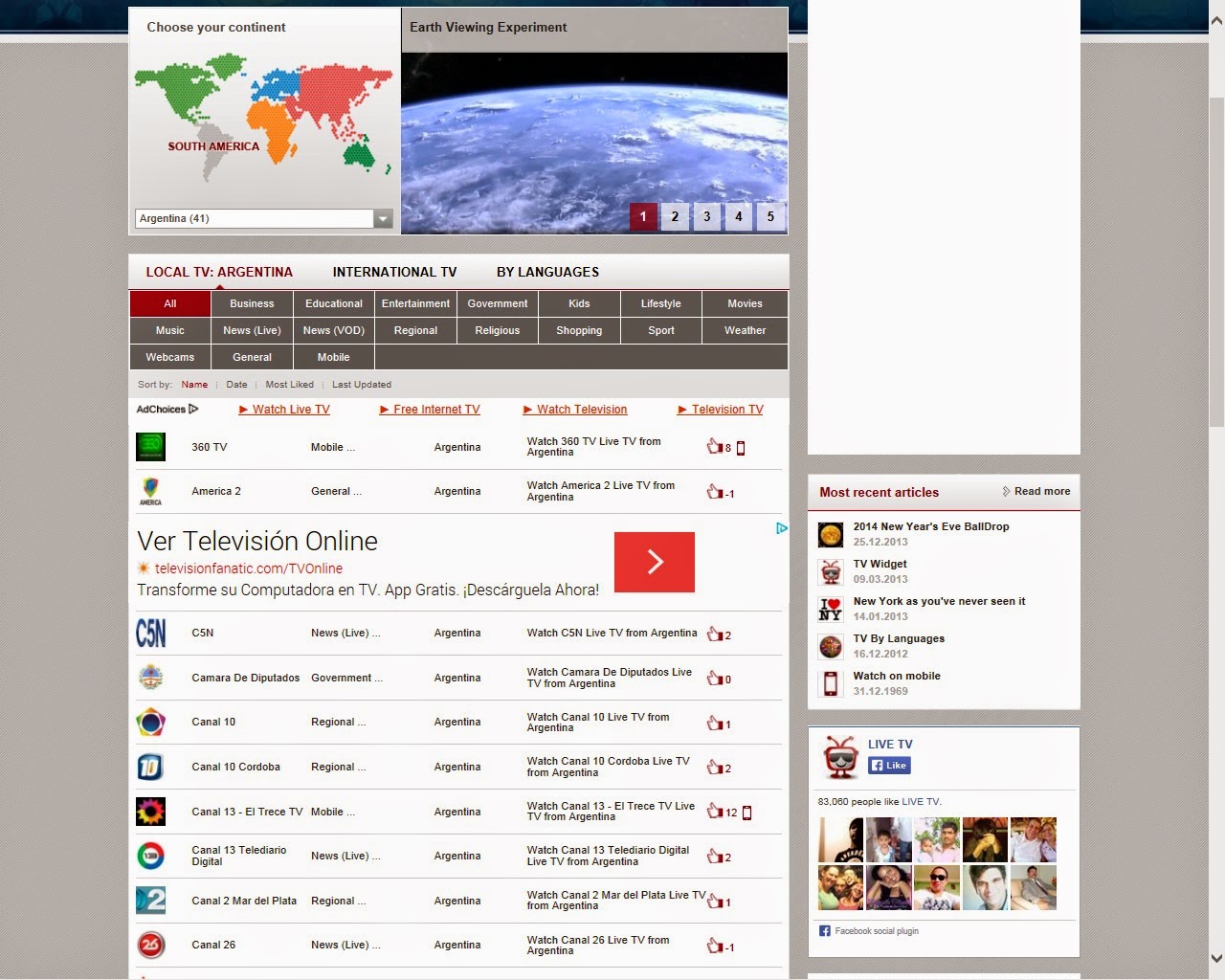Click the Television TV ad link

[721, 409]
